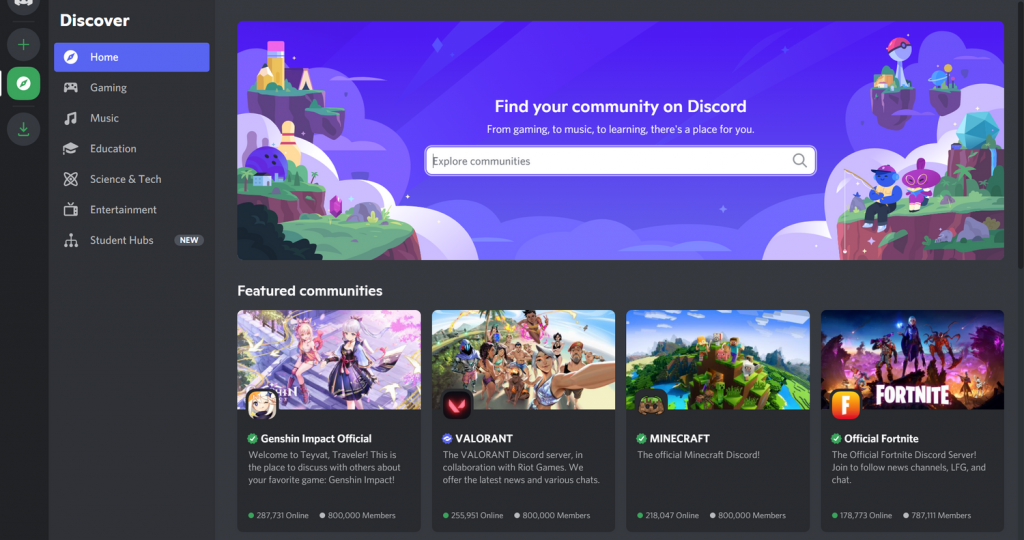The image size is (1024, 540).
Task: Focus the Explore communities search field
Action: pos(620,161)
